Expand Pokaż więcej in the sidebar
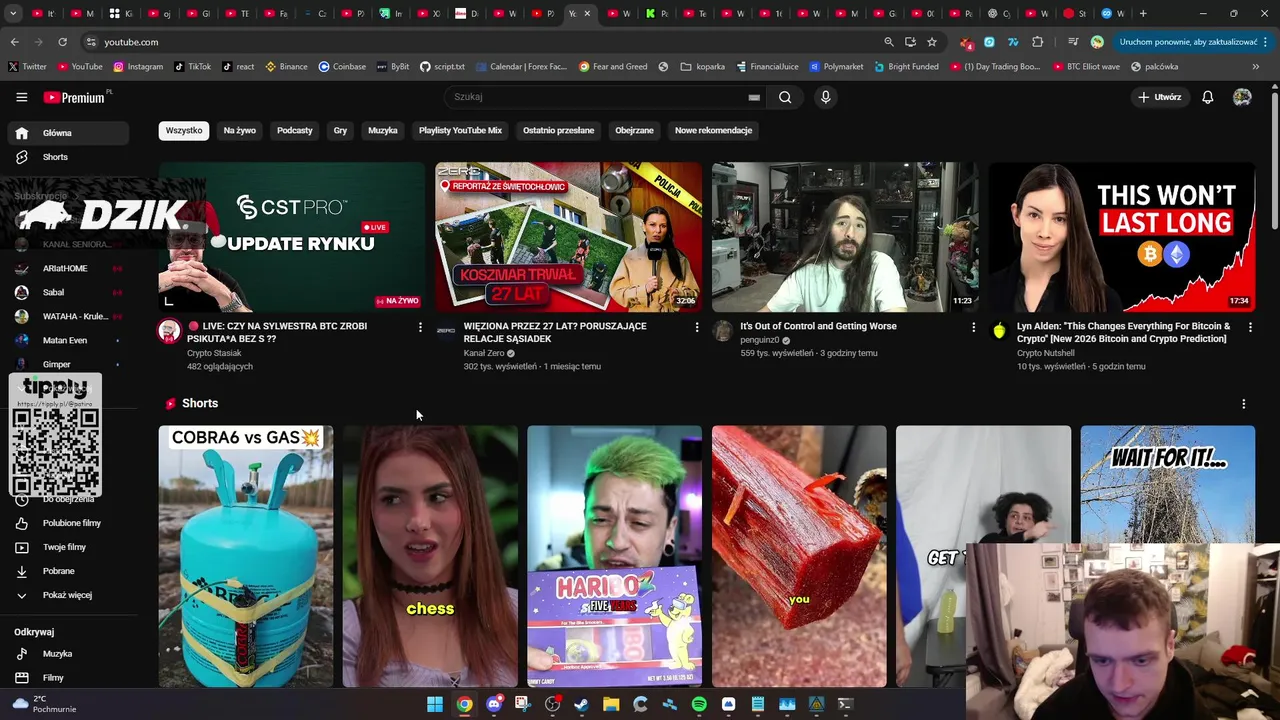 pos(68,595)
